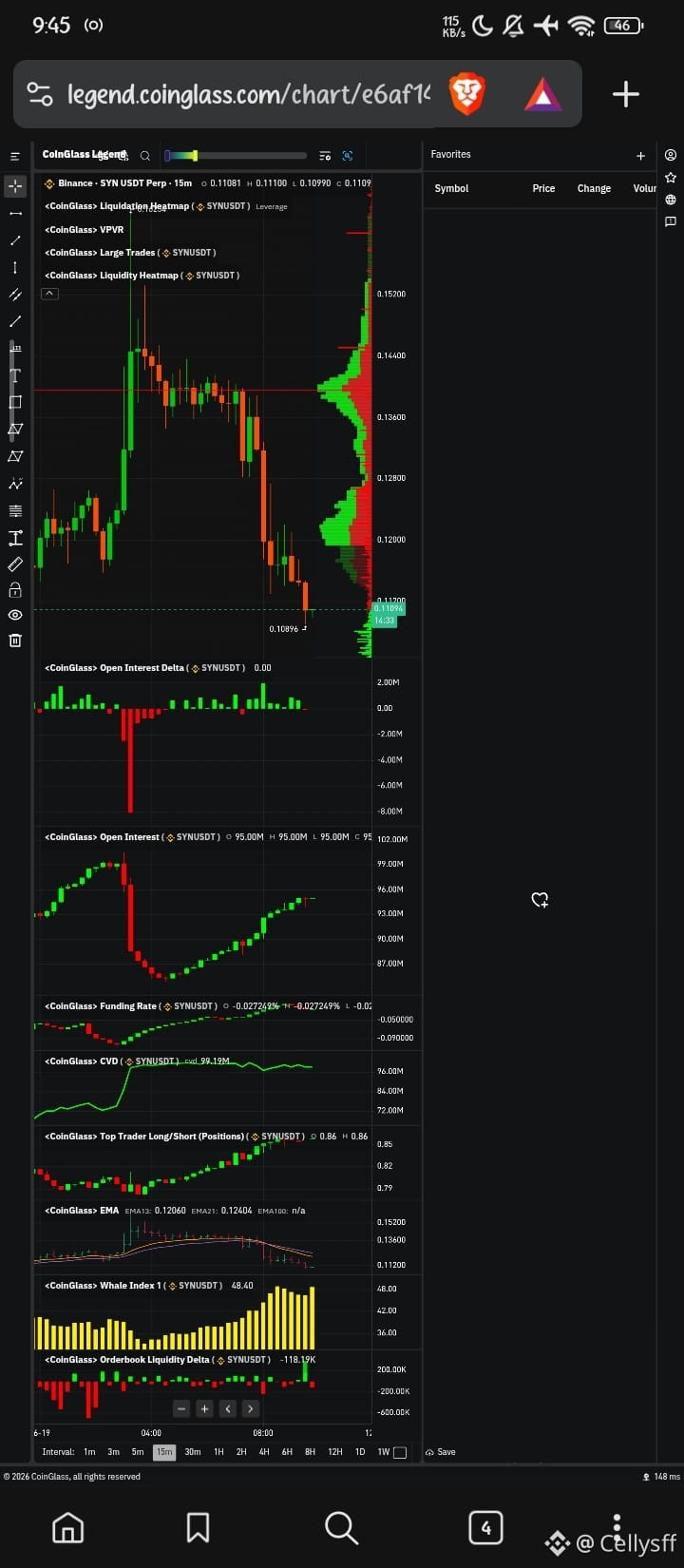Open the message icon in right sidebar

point(671,221)
